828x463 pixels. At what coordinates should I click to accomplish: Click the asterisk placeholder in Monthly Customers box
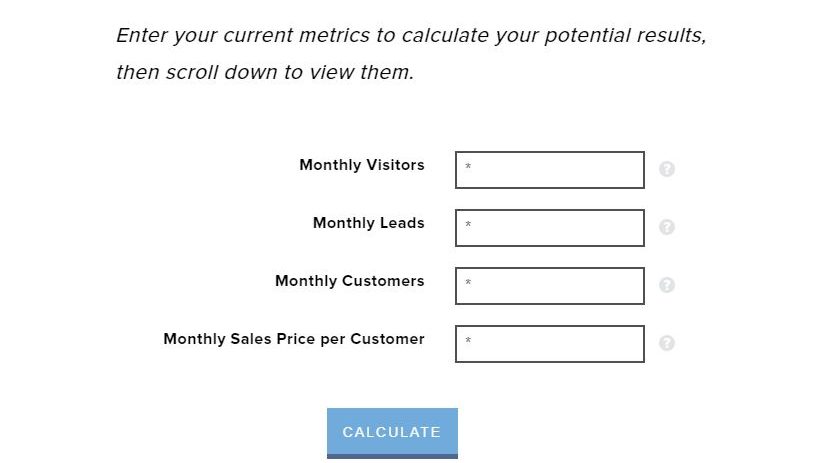[468, 282]
